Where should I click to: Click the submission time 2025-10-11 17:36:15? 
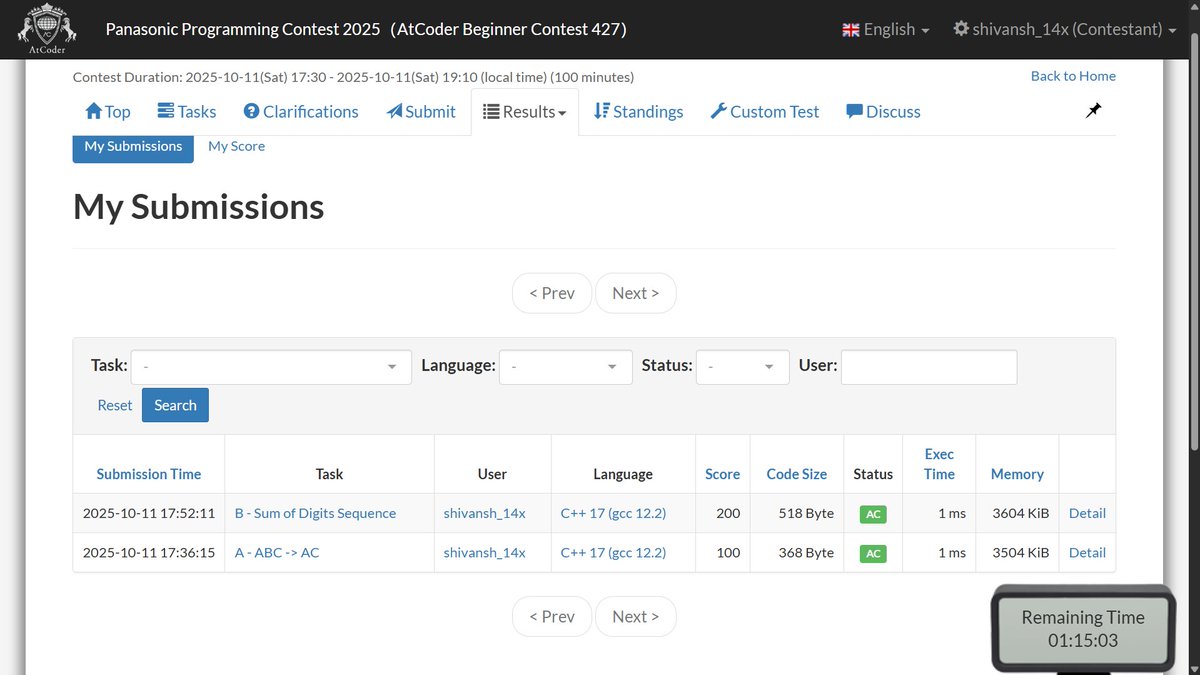(x=149, y=552)
